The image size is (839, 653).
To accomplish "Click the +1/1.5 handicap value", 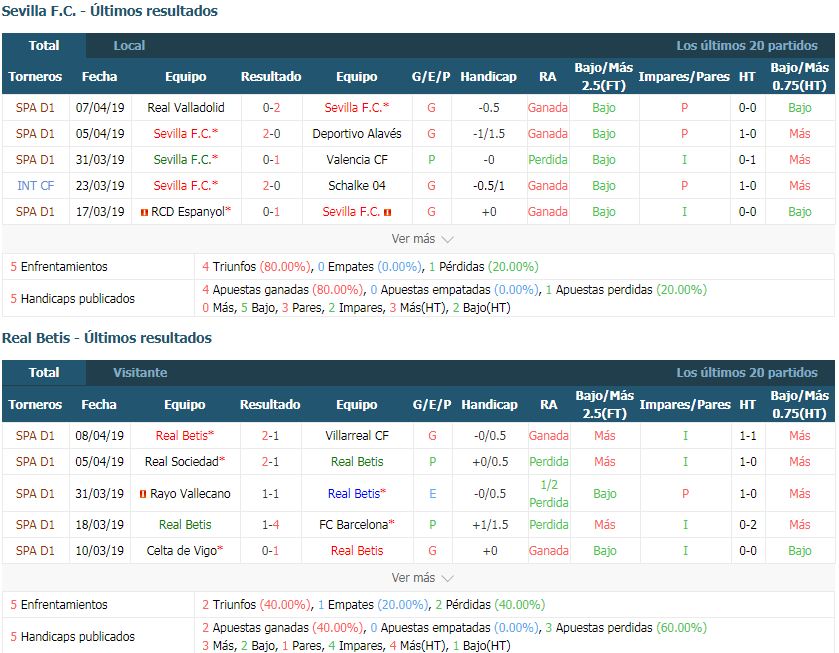I will [490, 525].
